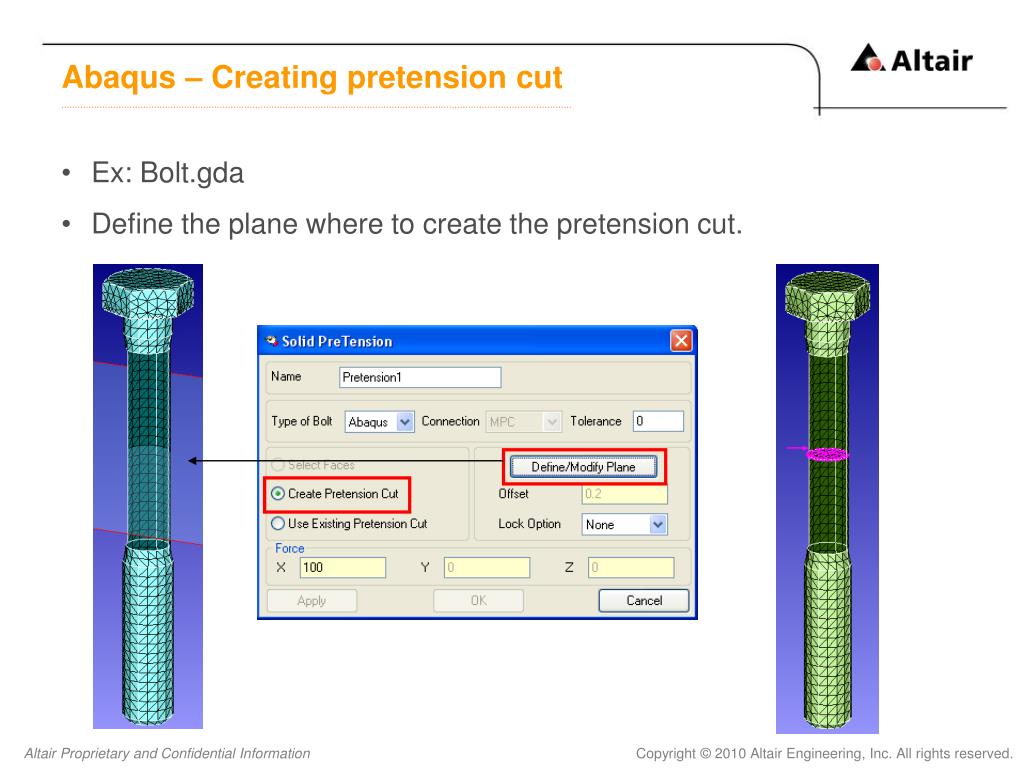Click the Offset value field
Screen dimensions: 1024x768
(x=624, y=494)
